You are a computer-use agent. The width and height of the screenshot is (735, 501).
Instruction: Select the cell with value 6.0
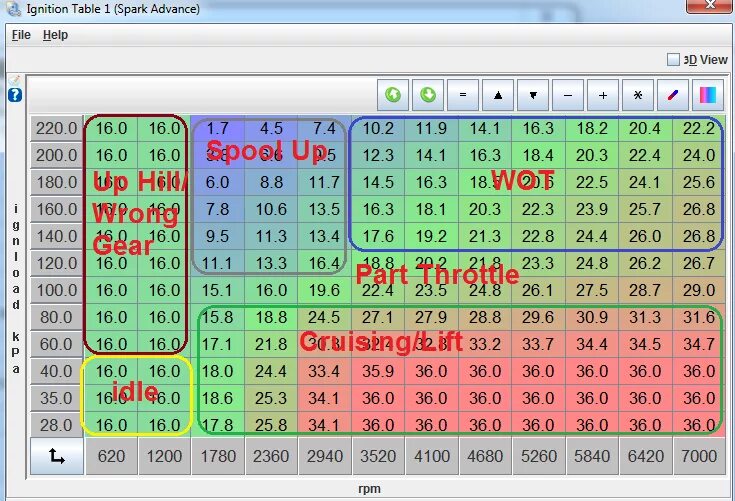(x=218, y=182)
